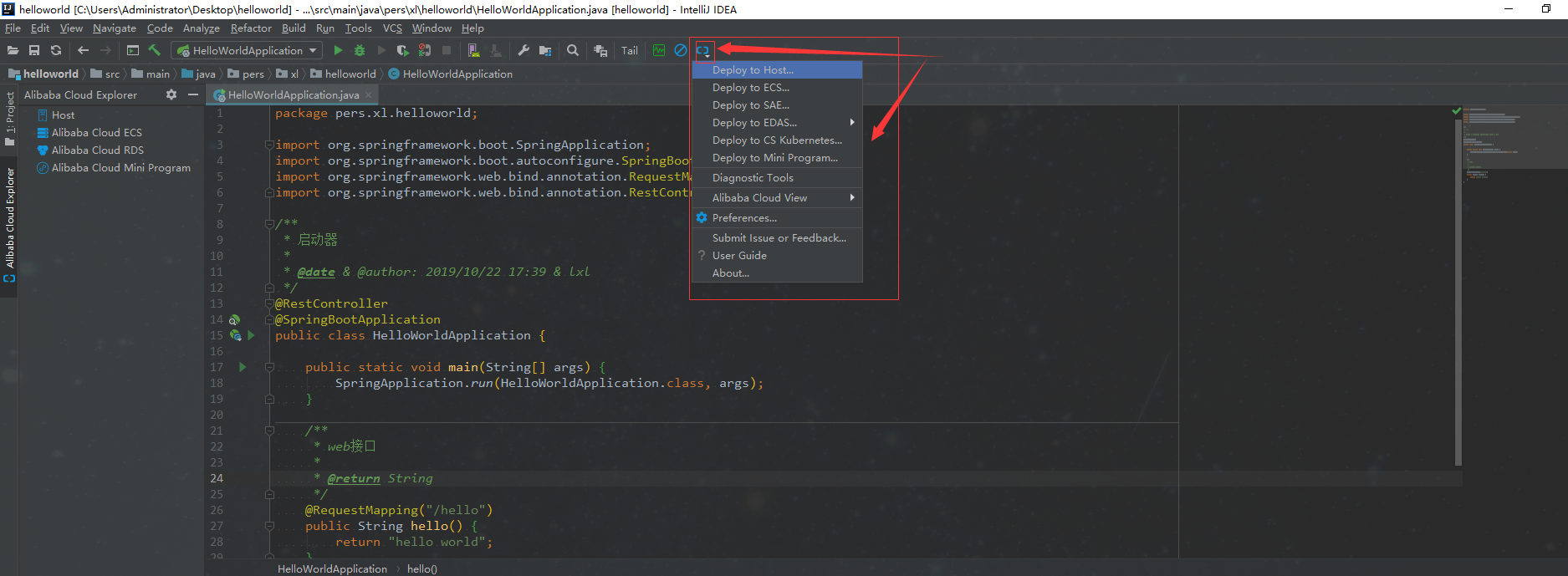Collapse the Javadoc fold on line 21
The height and width of the screenshot is (576, 1568).
point(269,431)
